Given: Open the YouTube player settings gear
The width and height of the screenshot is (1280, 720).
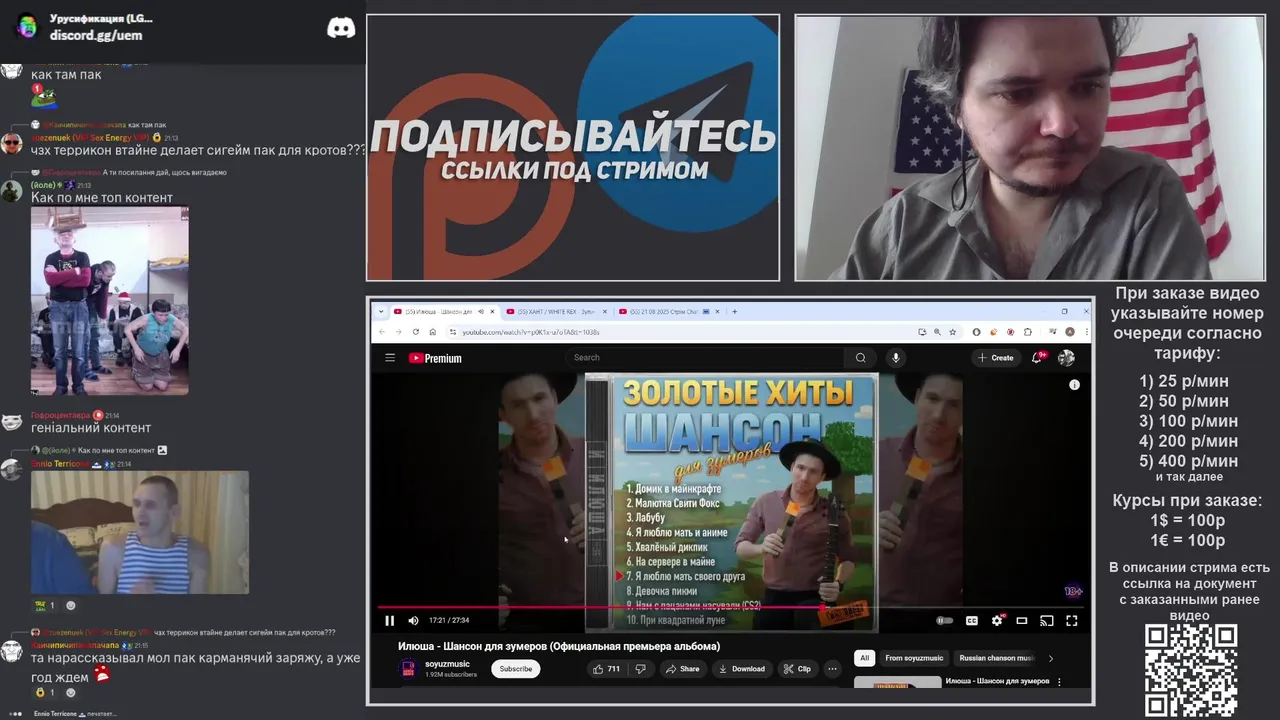Looking at the screenshot, I should (997, 621).
